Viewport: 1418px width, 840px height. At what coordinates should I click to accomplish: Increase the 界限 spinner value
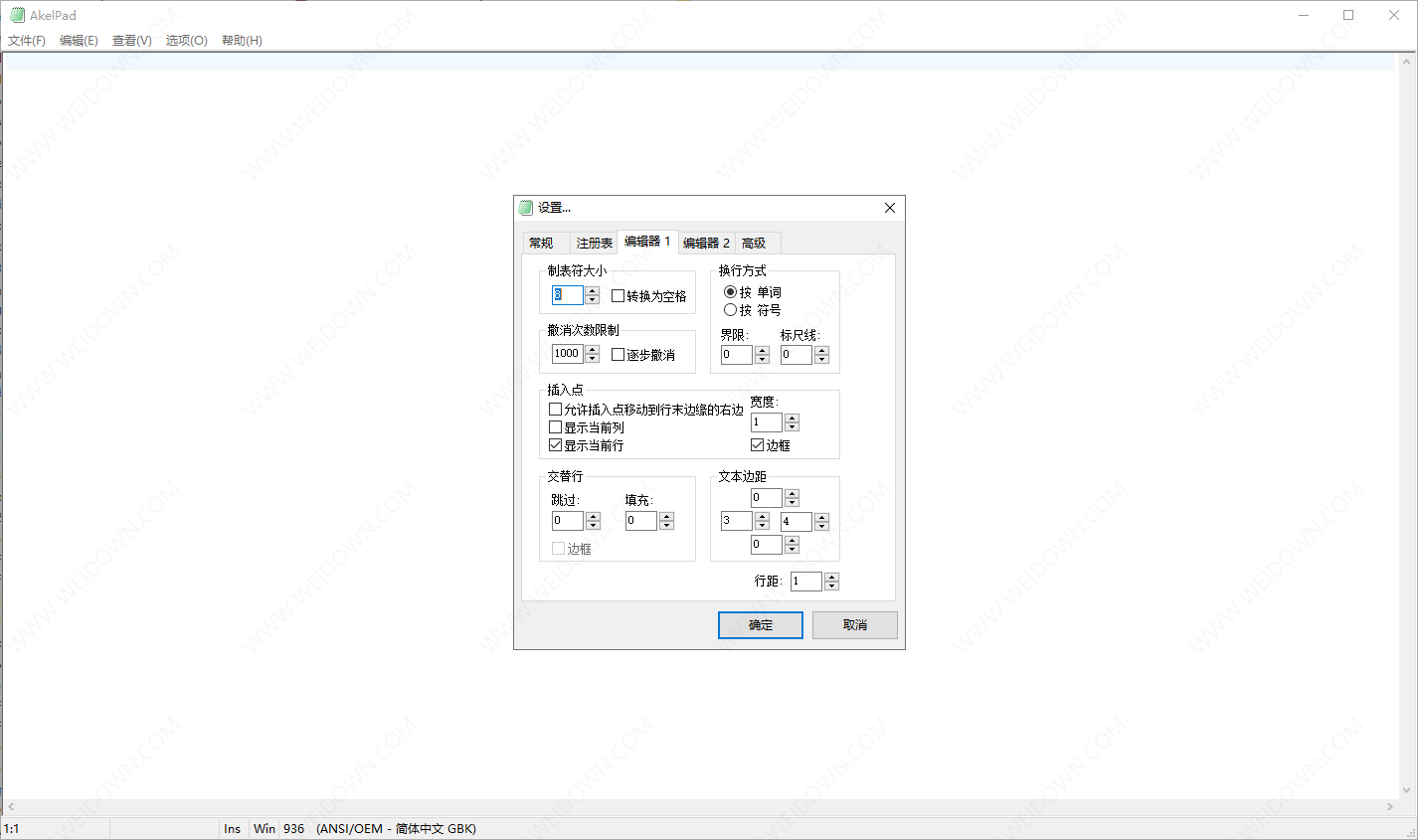tap(762, 350)
